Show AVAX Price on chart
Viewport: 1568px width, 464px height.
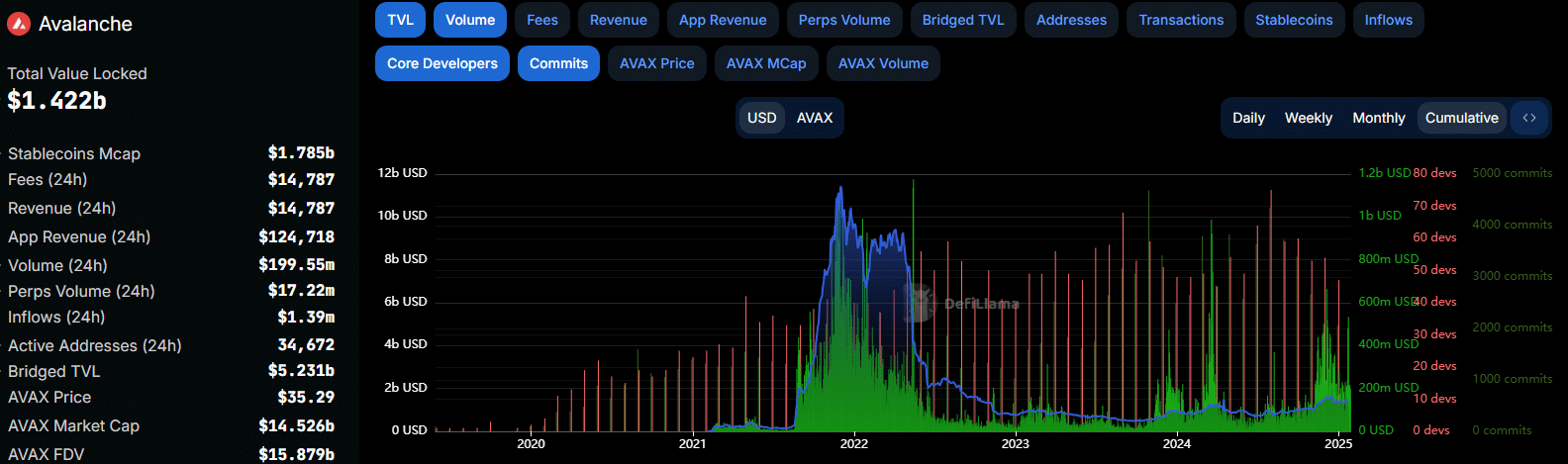(657, 63)
